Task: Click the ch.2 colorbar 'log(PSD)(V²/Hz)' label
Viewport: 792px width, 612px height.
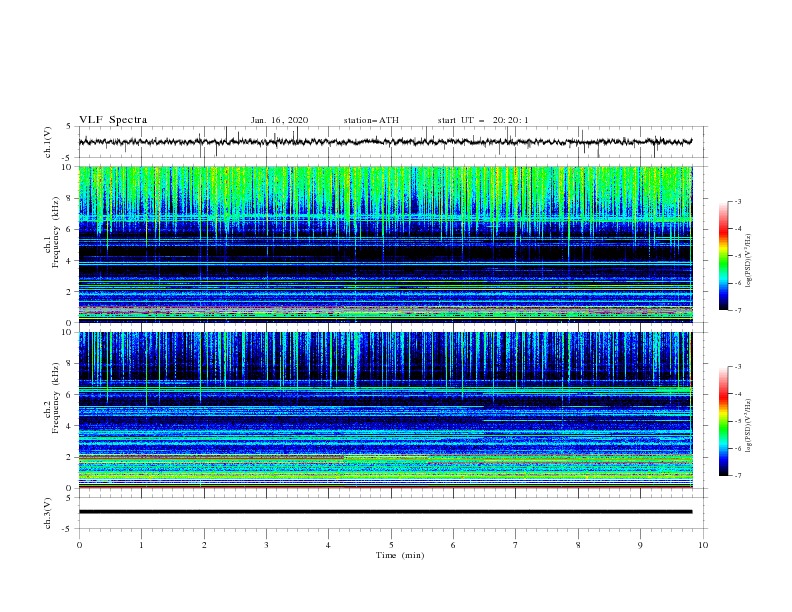Action: [x=748, y=426]
